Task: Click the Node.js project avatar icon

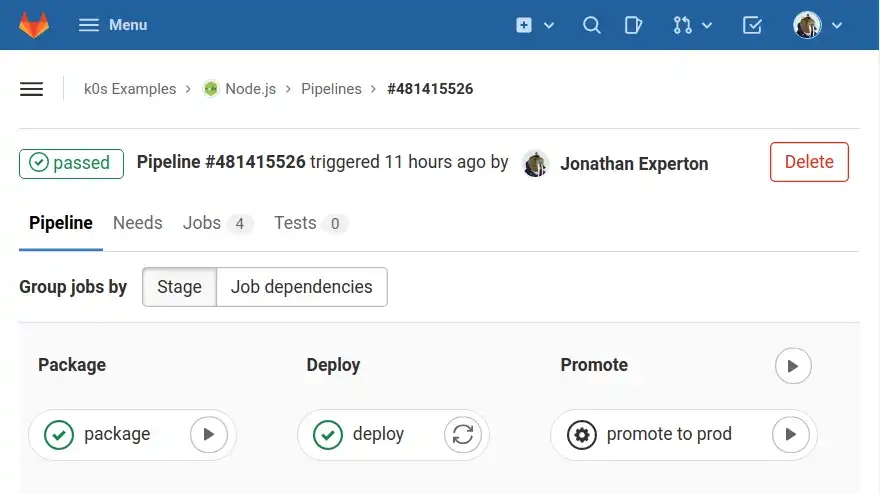Action: (210, 89)
